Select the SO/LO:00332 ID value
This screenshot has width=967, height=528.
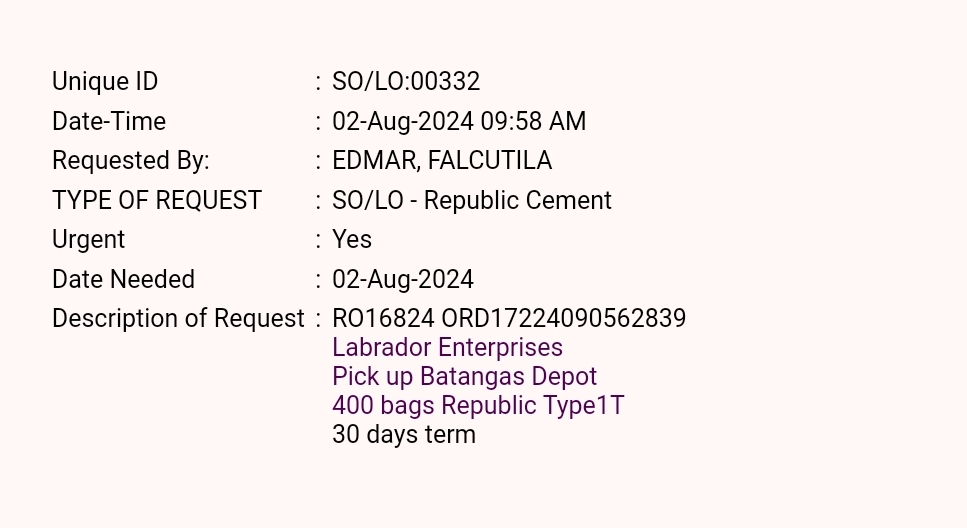tap(406, 82)
